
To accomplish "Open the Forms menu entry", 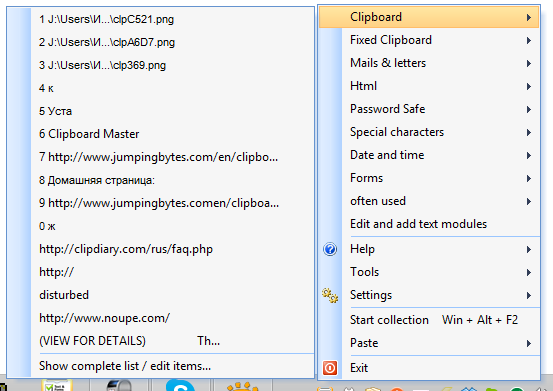I will coord(429,178).
